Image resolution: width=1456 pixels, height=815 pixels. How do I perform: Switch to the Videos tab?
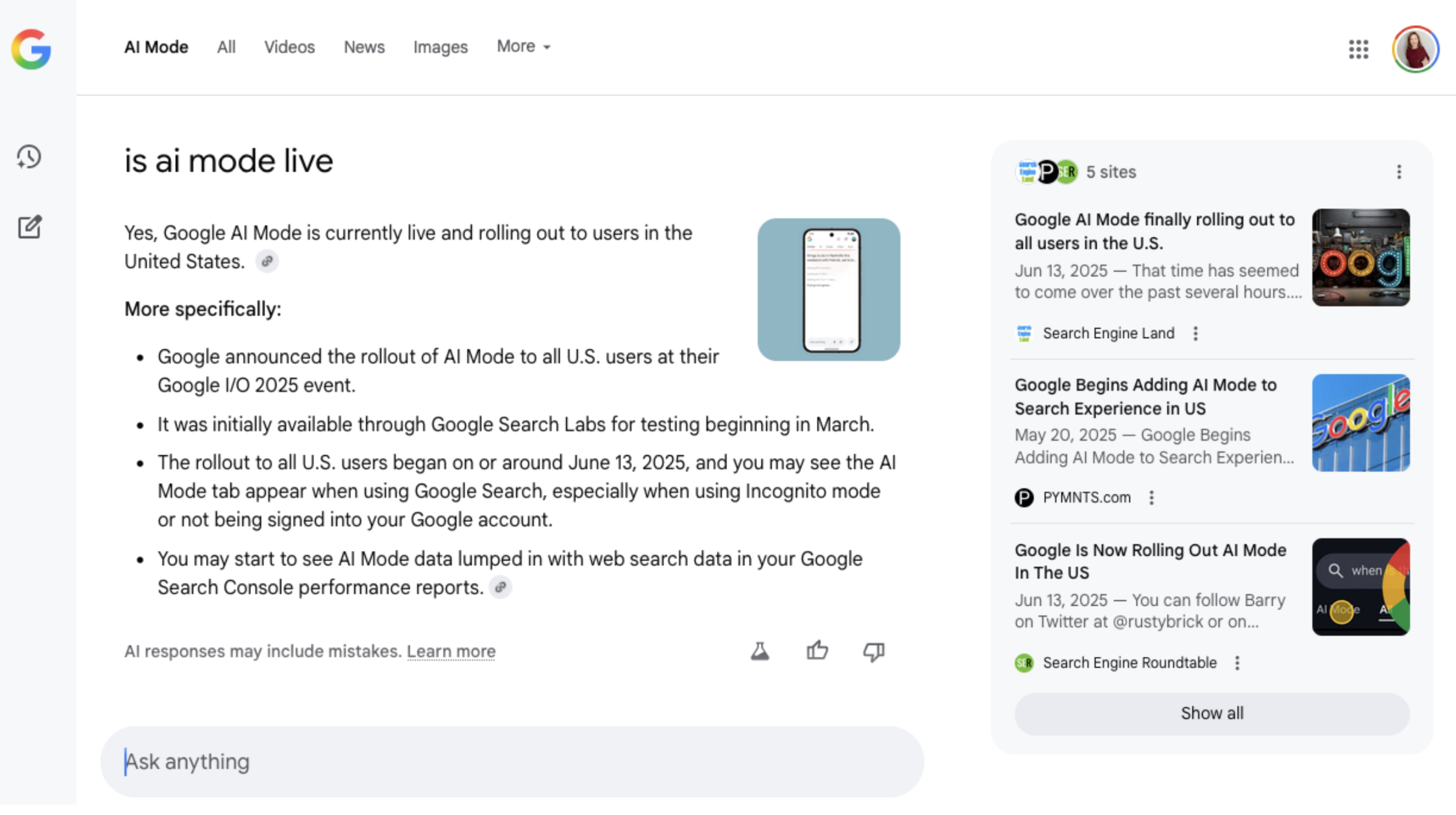click(289, 47)
